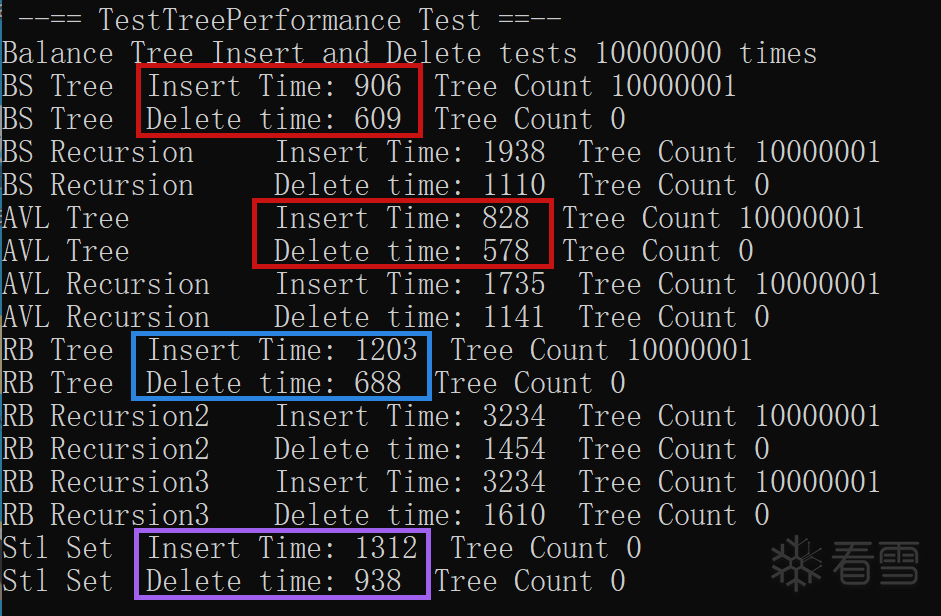Click AVL Recursion insert time 1735
This screenshot has height=616, width=941.
click(x=514, y=284)
